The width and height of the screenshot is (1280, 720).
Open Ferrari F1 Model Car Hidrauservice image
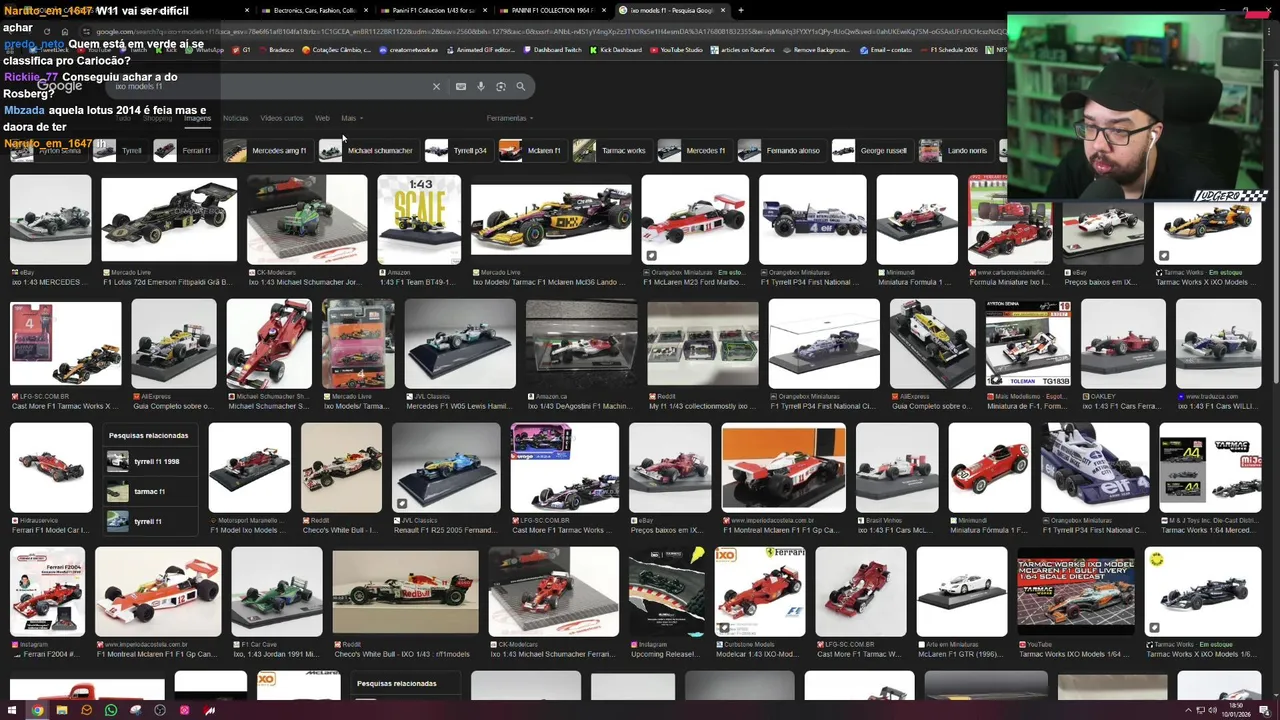click(51, 468)
